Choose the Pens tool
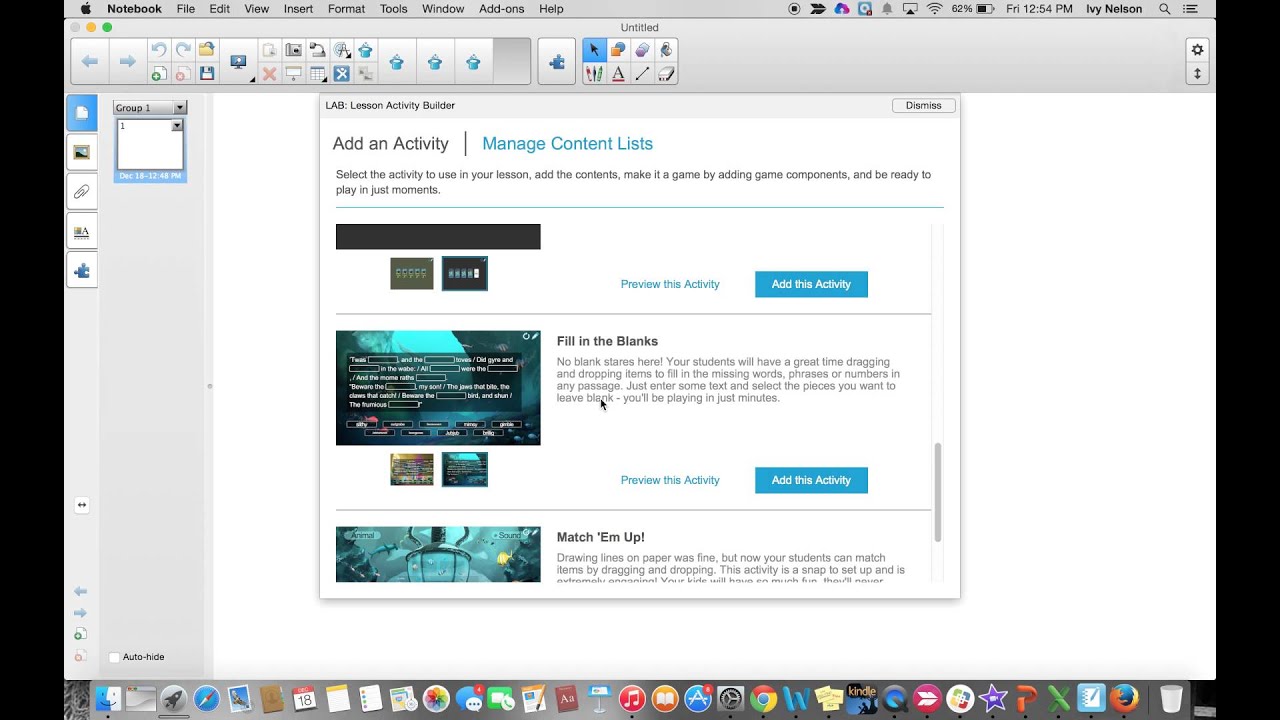This screenshot has width=1280, height=720. click(594, 74)
